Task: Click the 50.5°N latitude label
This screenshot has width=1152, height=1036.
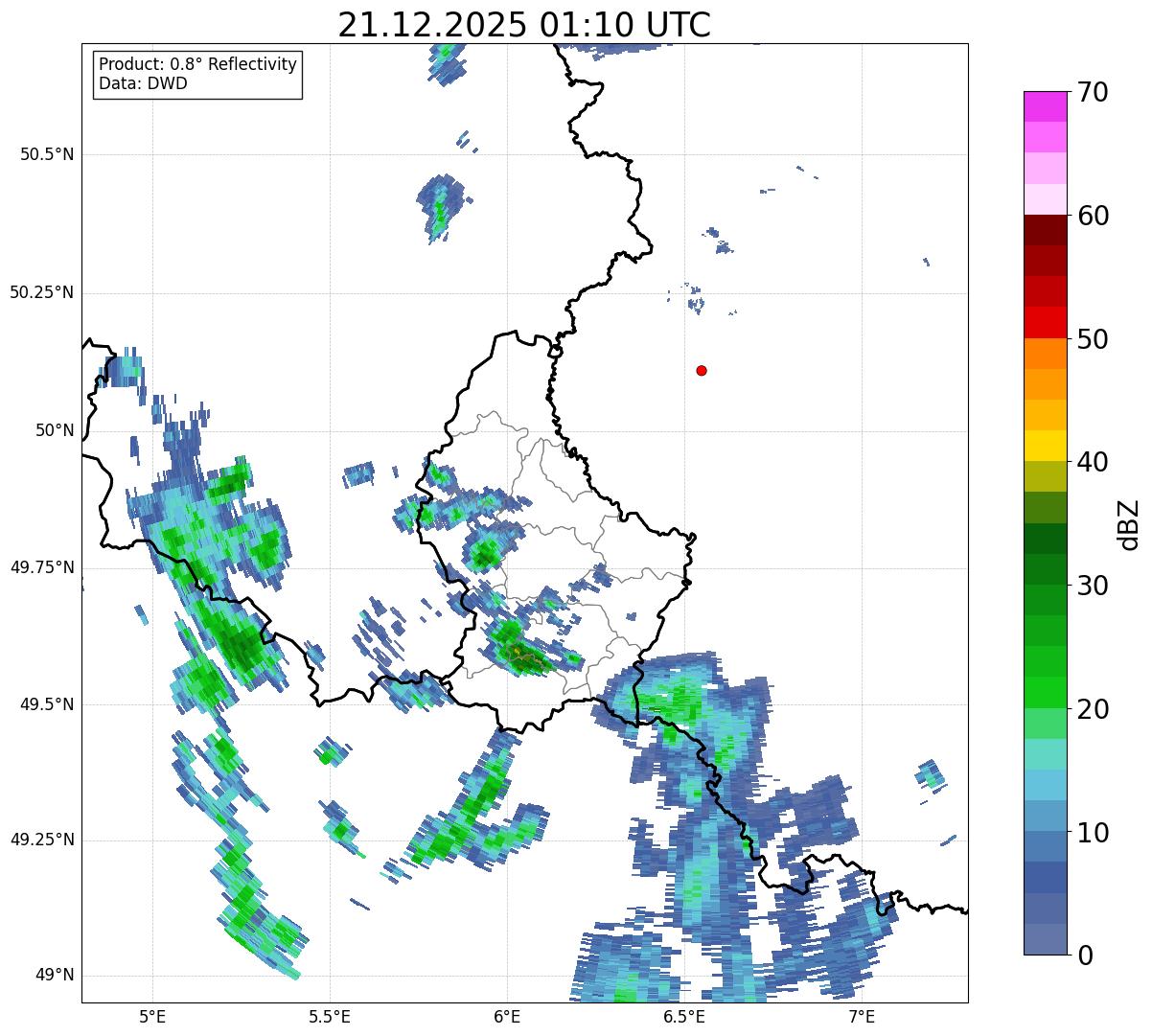Action: (x=47, y=154)
